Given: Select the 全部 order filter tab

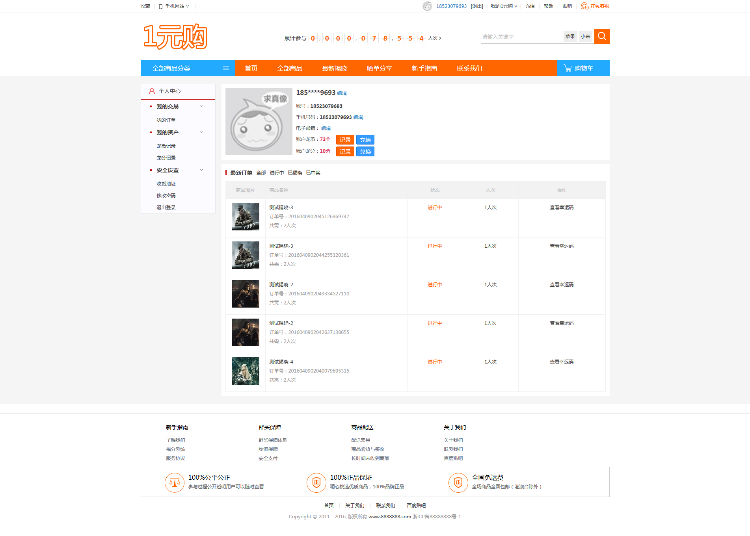Looking at the screenshot, I should [x=261, y=173].
